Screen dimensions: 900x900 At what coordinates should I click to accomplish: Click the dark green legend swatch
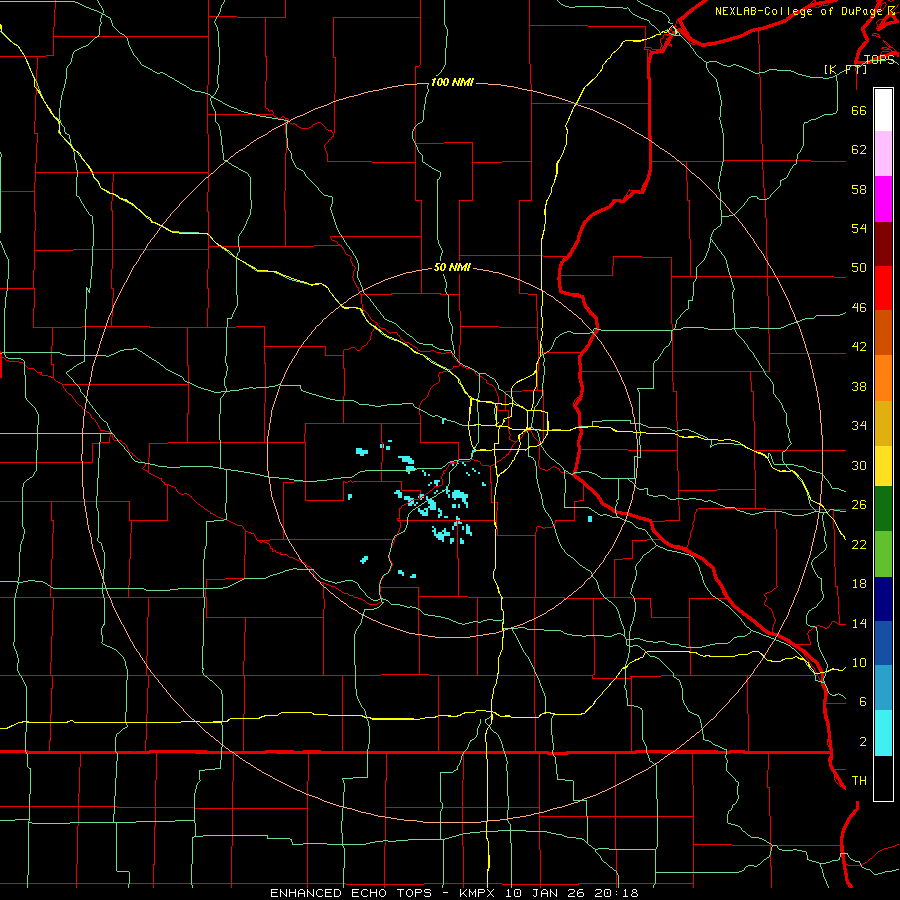[x=883, y=509]
